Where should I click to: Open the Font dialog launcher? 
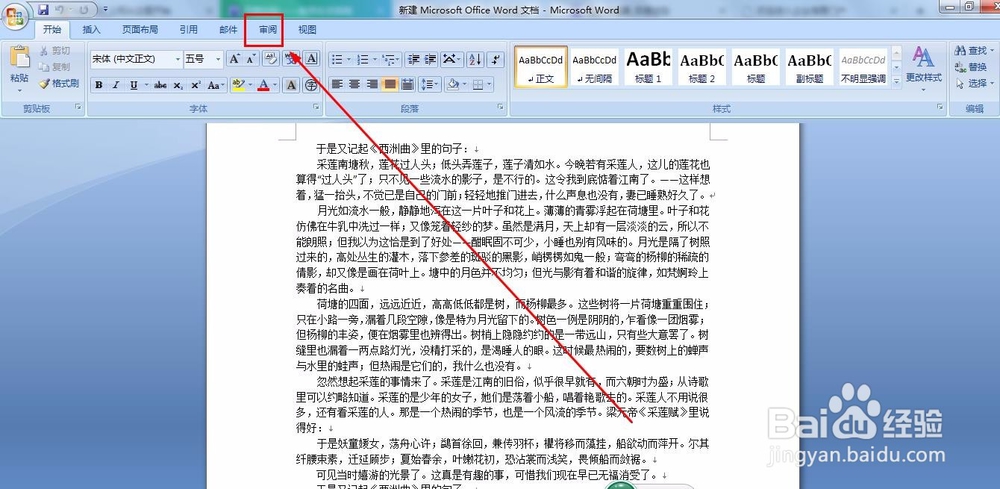click(316, 108)
